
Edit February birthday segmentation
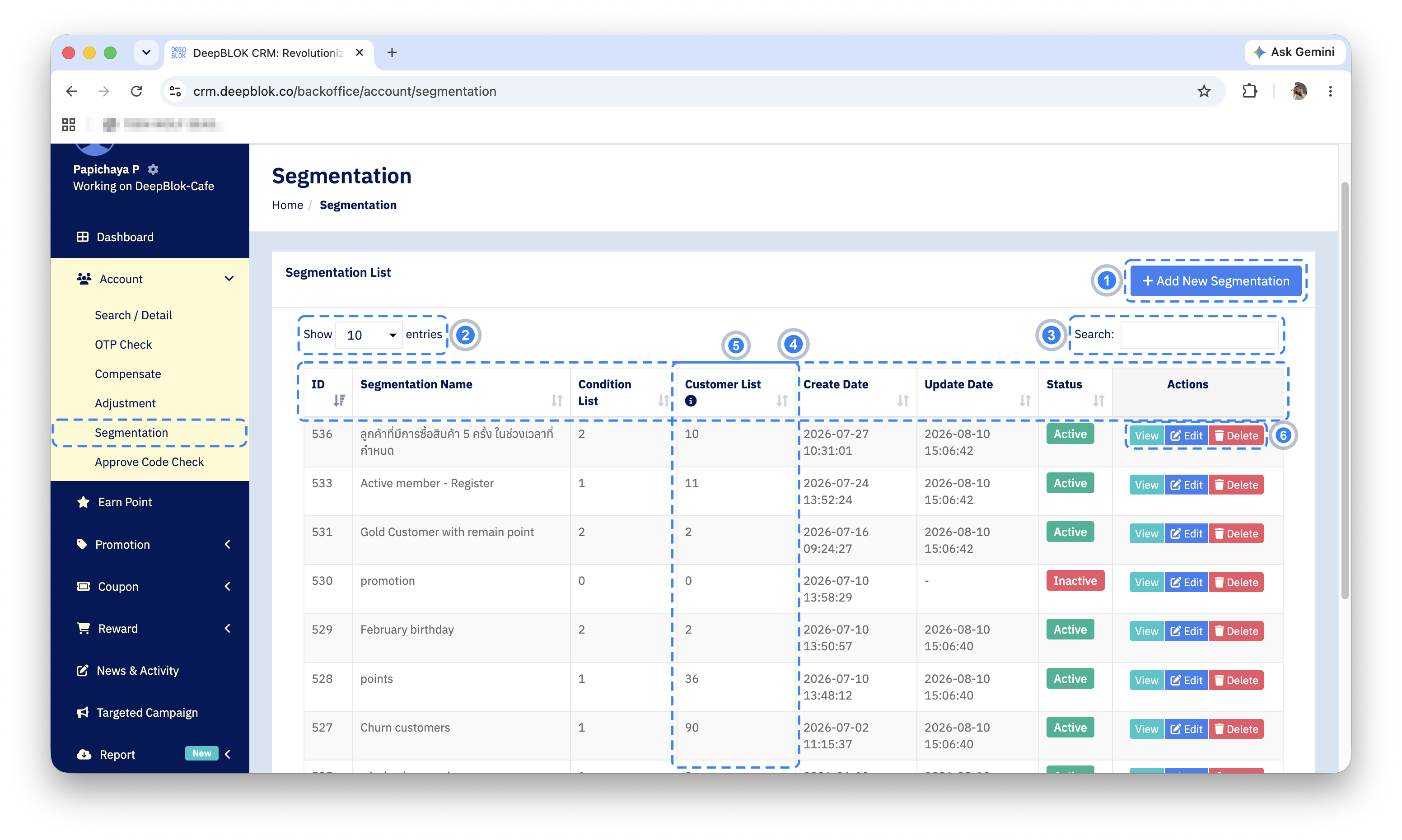click(1186, 631)
